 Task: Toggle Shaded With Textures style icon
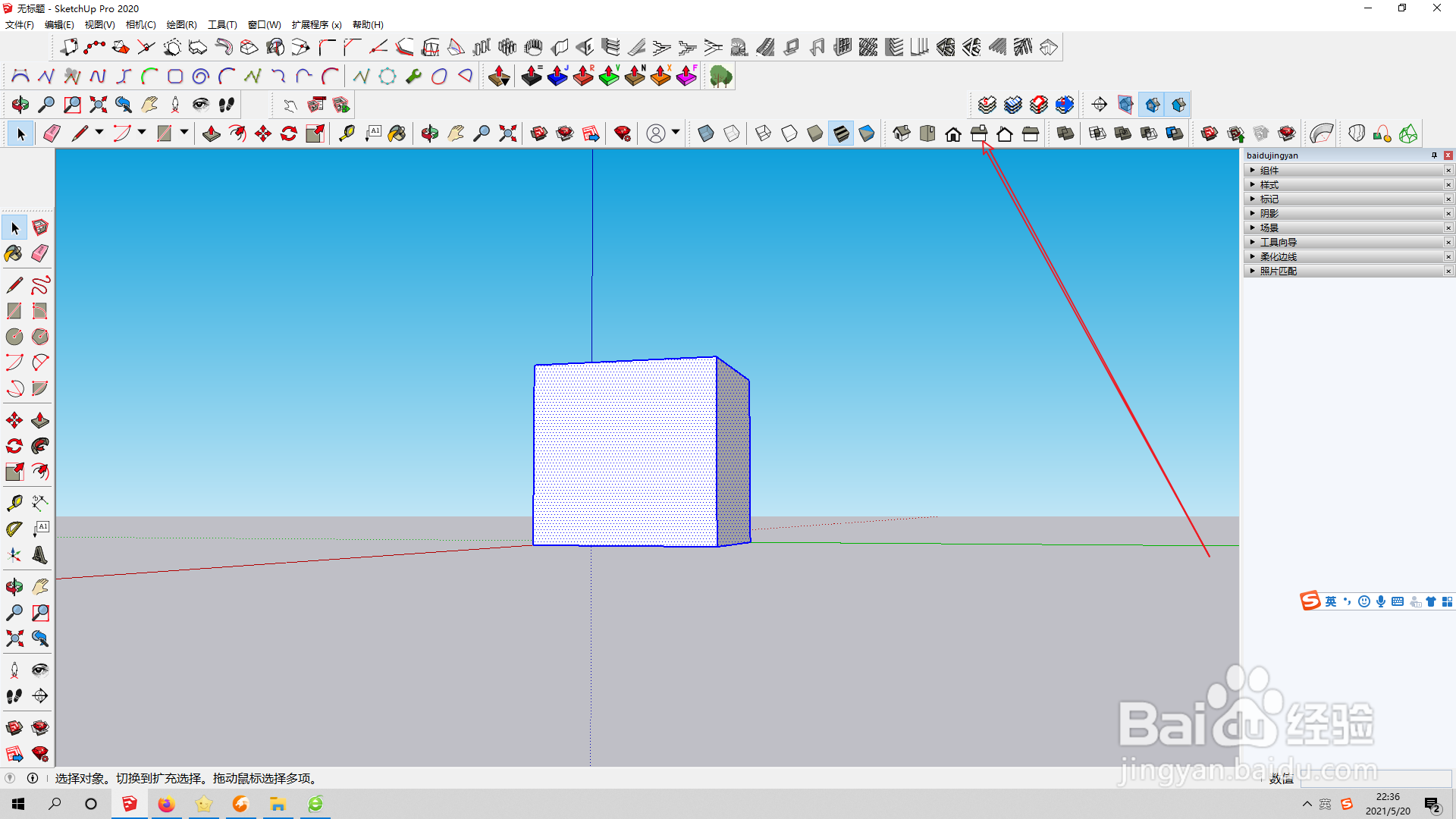pos(841,134)
